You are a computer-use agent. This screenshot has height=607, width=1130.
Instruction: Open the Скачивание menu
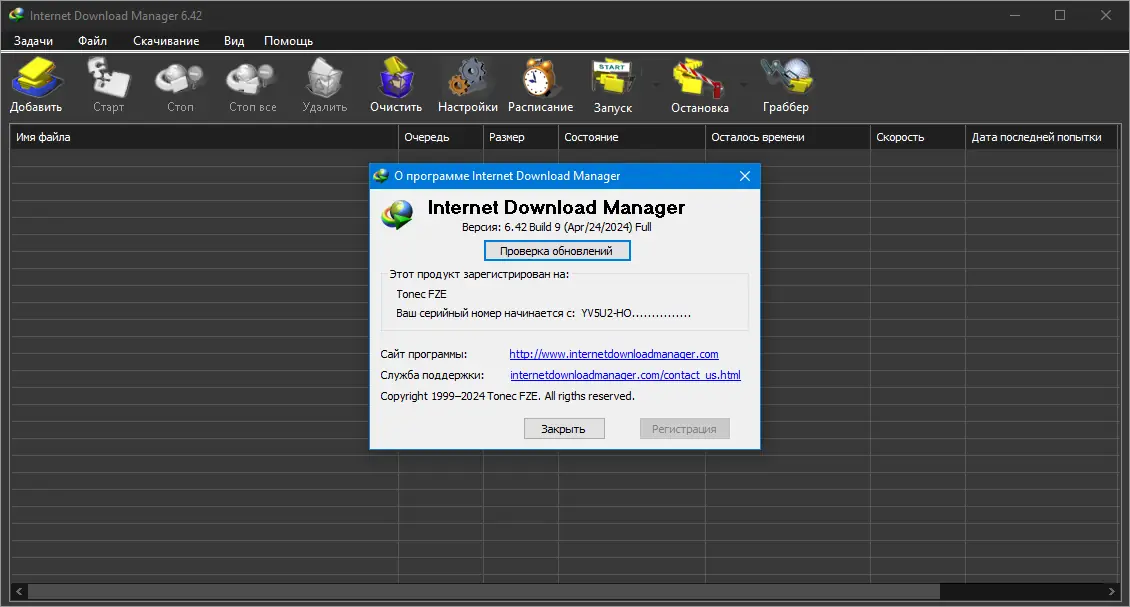[166, 41]
